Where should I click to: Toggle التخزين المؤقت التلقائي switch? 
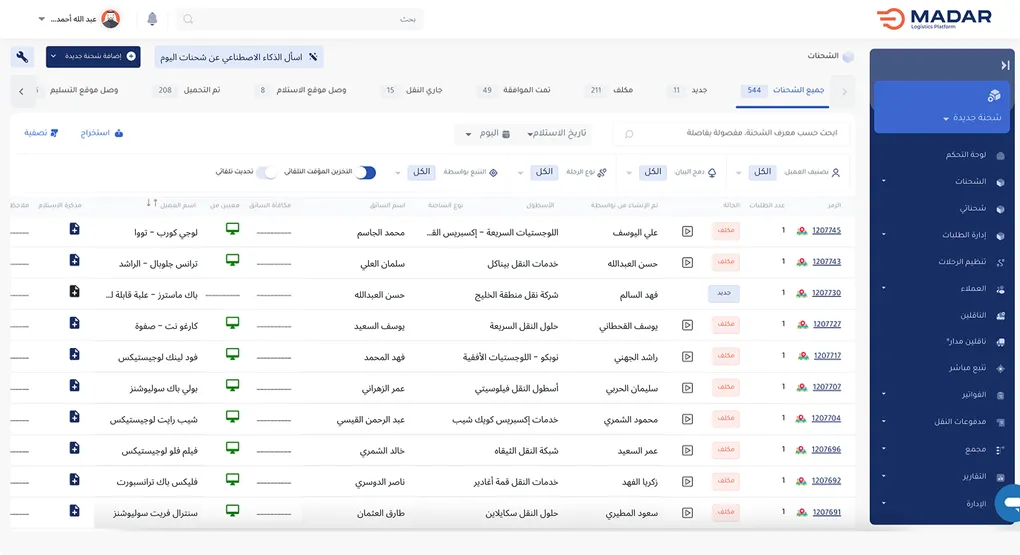tap(366, 172)
